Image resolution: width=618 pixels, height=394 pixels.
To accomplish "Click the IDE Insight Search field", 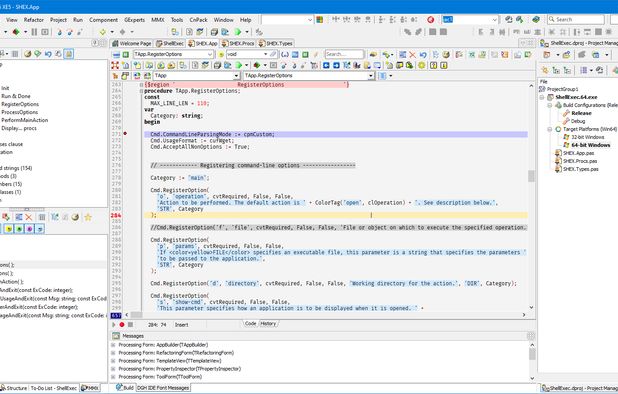I will pos(576,19).
